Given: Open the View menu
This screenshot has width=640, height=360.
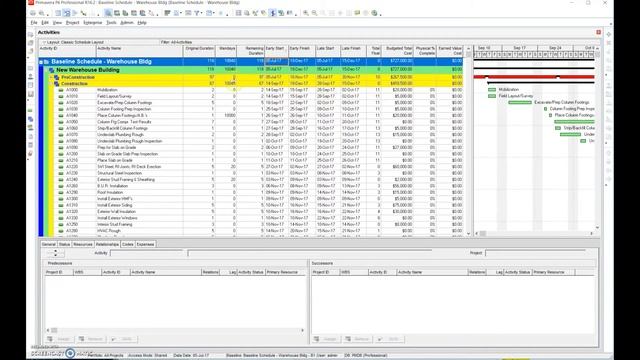Looking at the screenshot, I should (x=58, y=23).
